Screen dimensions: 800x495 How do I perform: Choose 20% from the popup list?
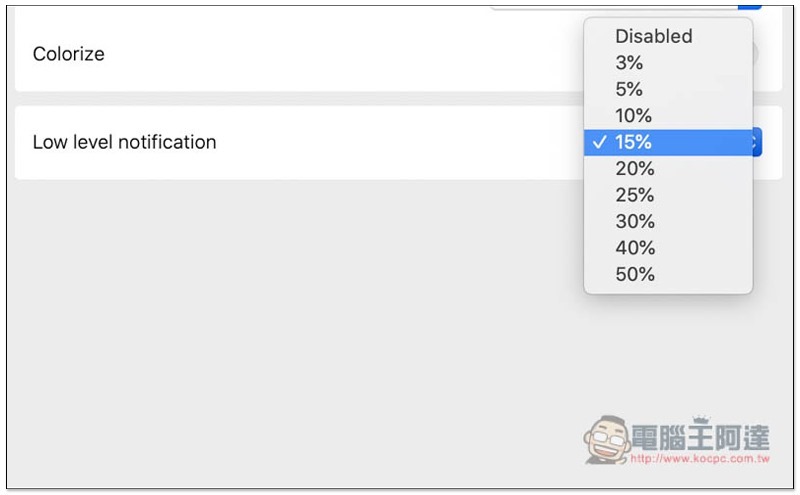(x=635, y=169)
